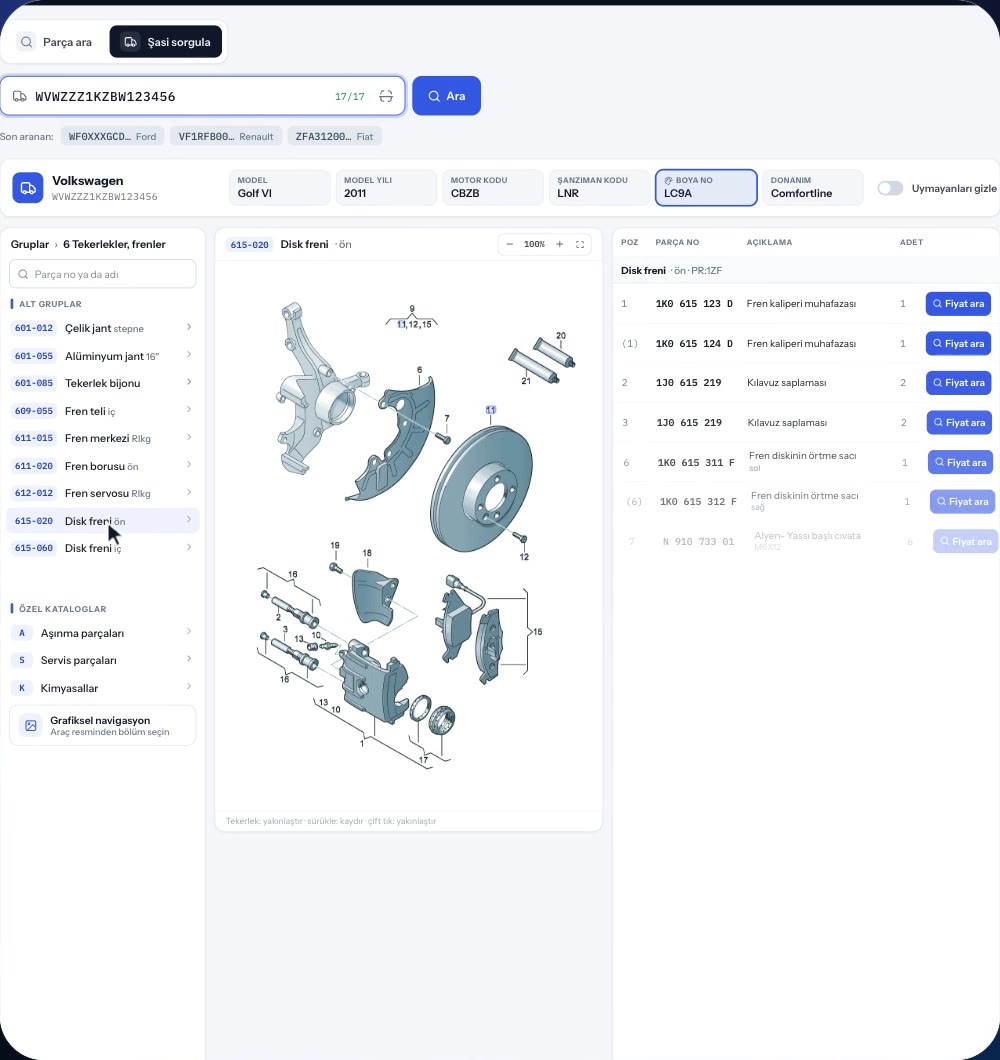Click the blue Volkswagen vehicle icon

28,188
